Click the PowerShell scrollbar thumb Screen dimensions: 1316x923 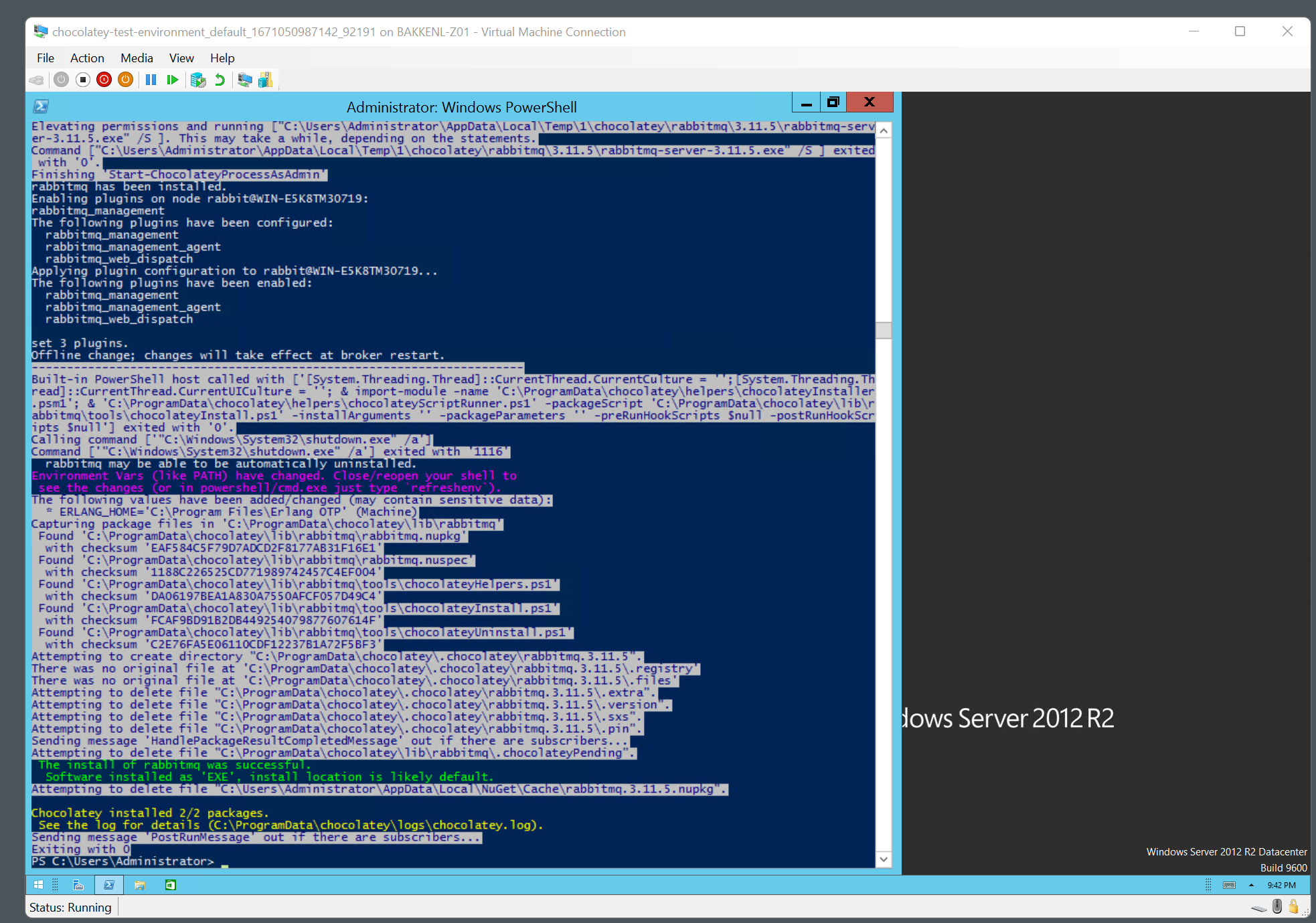point(884,331)
